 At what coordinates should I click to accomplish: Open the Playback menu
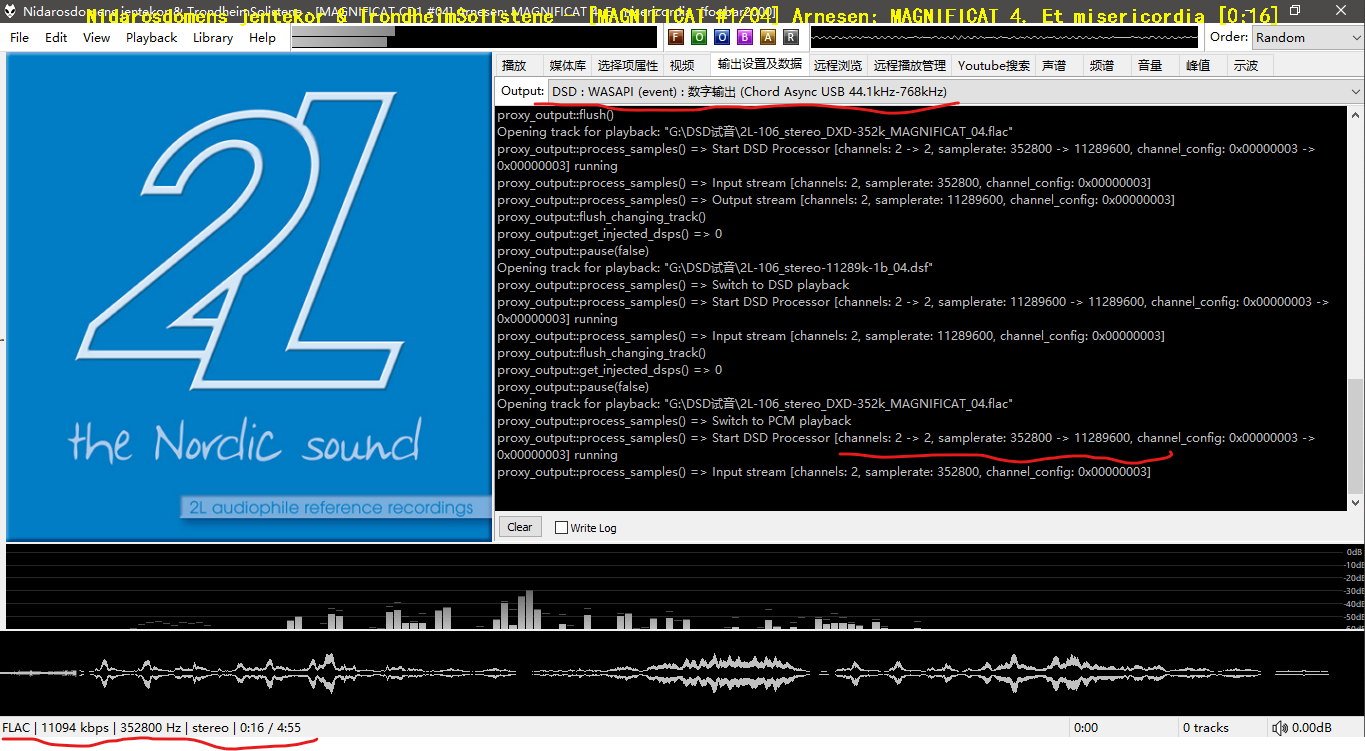pos(151,37)
